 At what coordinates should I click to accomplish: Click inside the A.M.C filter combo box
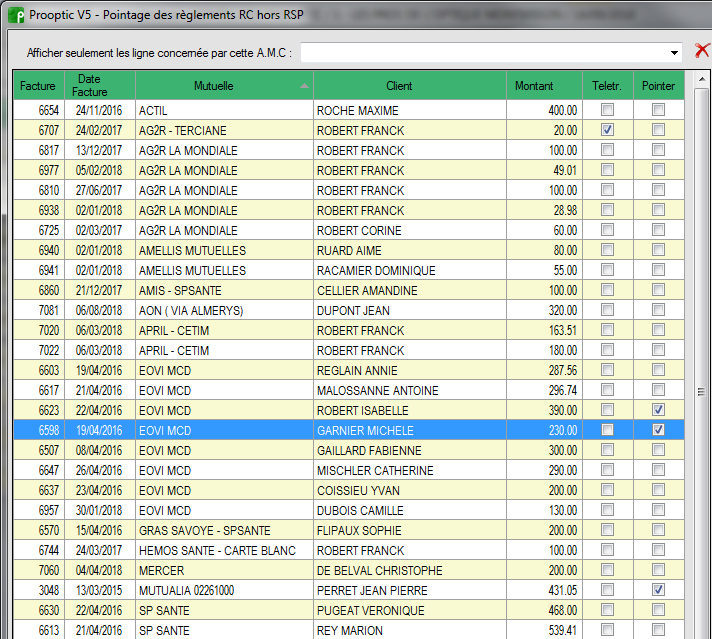click(x=491, y=53)
